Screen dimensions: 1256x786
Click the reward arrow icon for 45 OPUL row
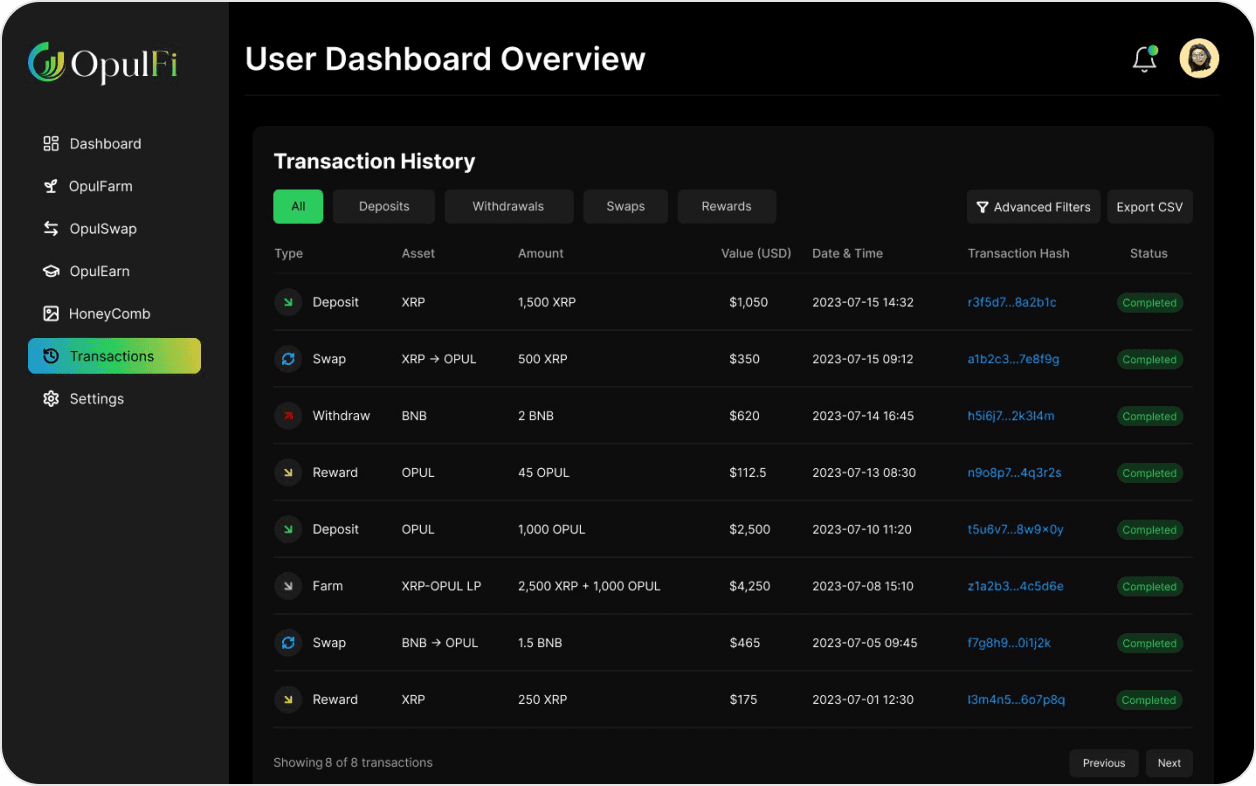(x=288, y=473)
